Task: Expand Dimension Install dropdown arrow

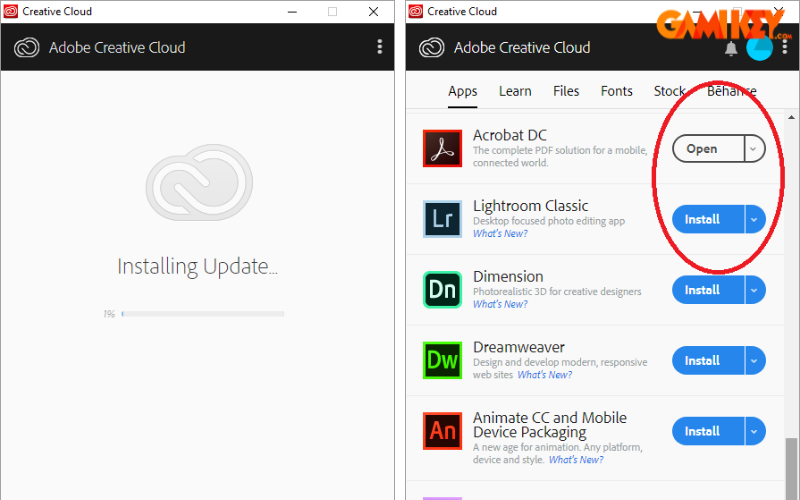Action: (x=754, y=290)
